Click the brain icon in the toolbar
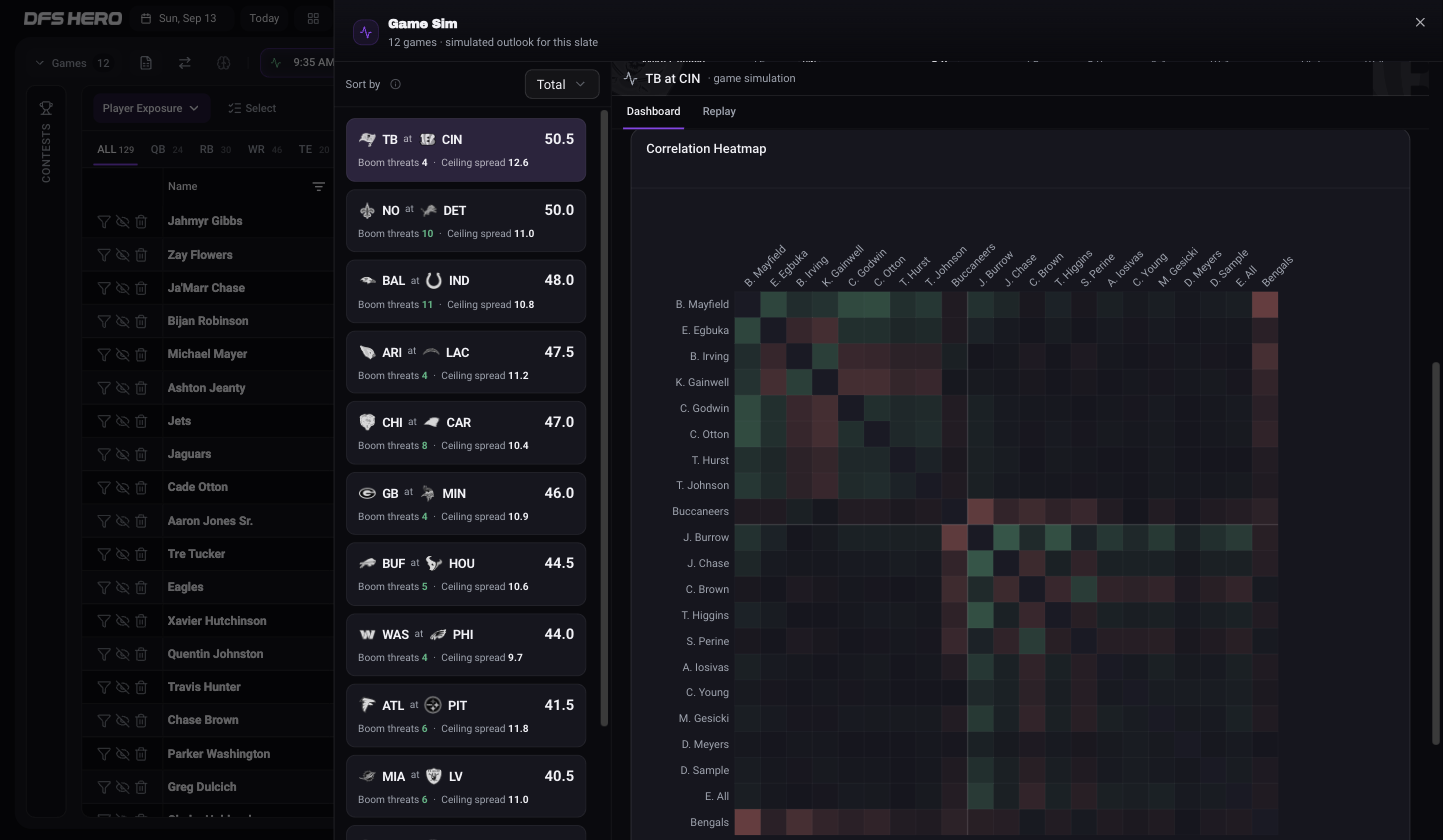The height and width of the screenshot is (840, 1443). (223, 63)
